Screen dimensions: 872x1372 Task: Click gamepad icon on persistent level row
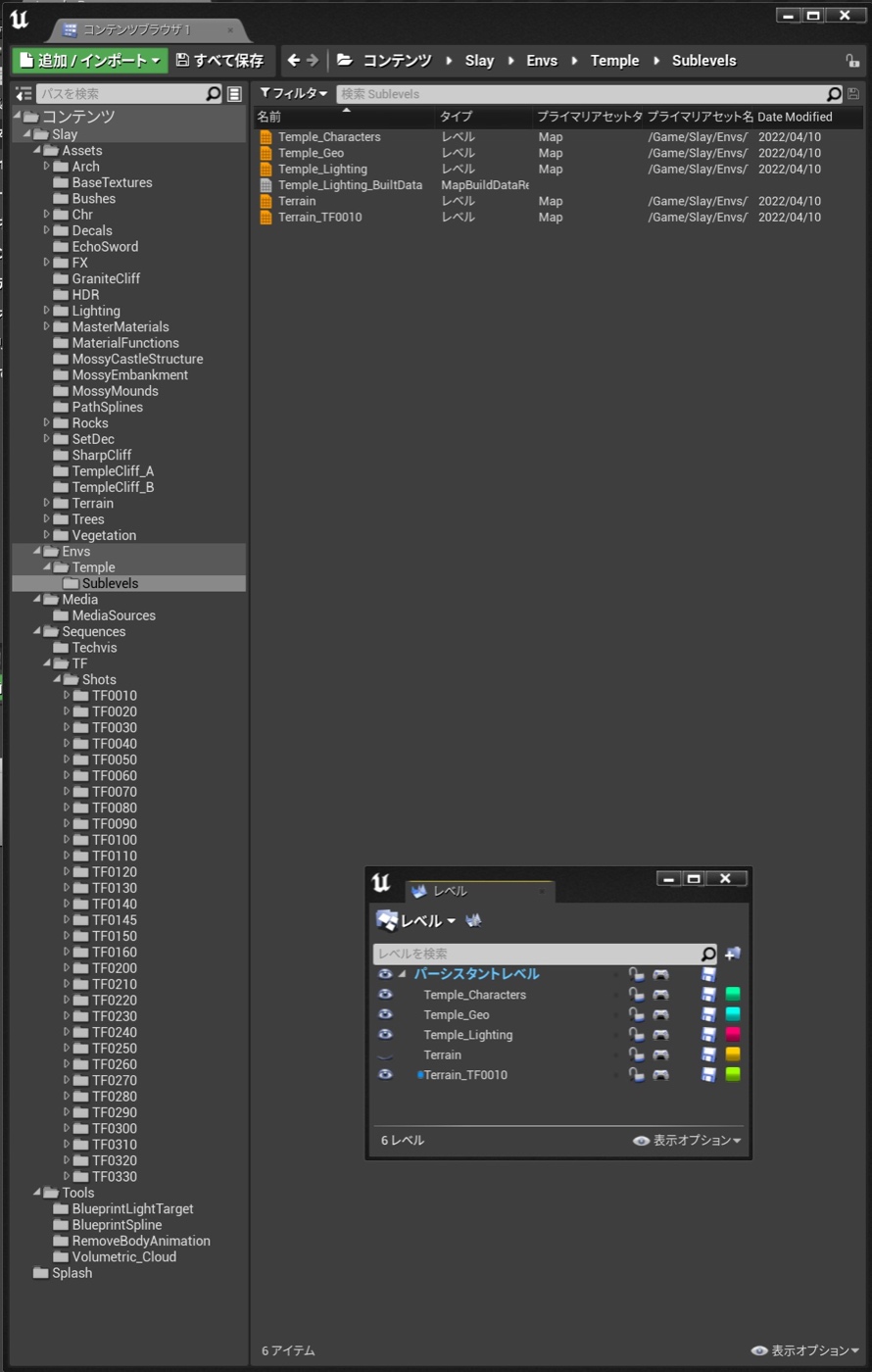pos(661,974)
